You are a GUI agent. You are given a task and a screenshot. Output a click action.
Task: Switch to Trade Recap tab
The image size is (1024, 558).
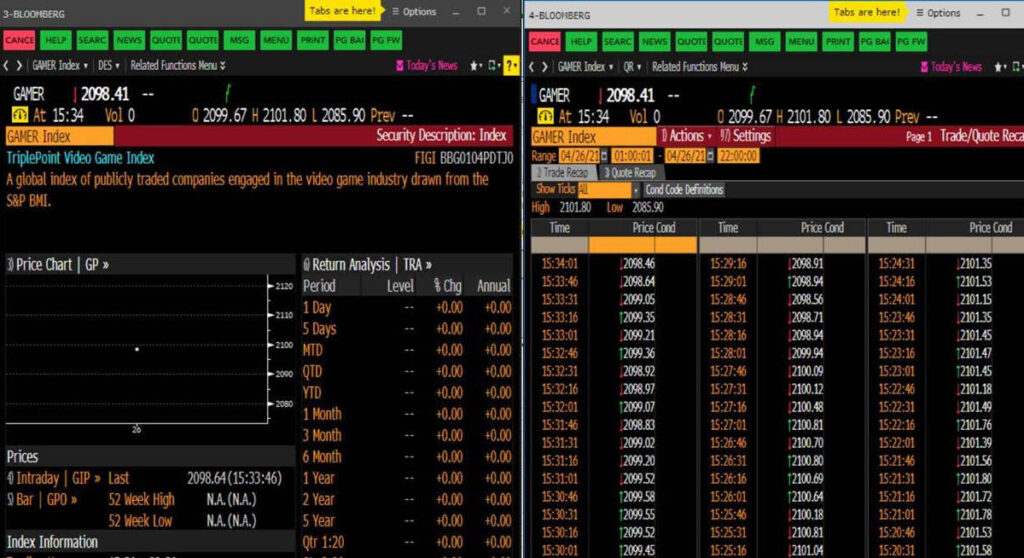564,172
